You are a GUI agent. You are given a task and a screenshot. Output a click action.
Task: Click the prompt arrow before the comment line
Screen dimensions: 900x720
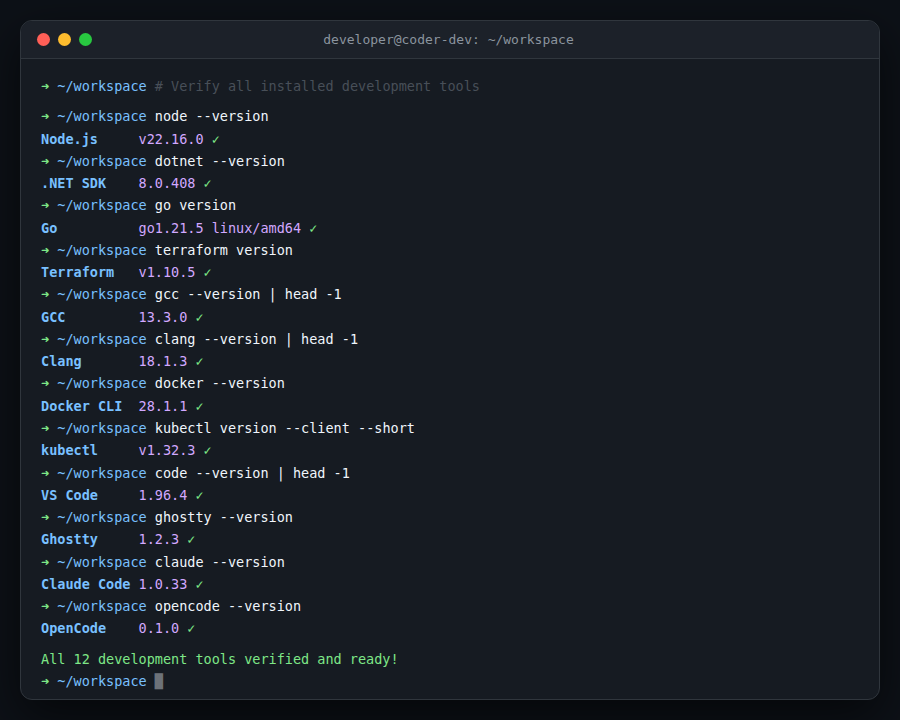pos(45,86)
